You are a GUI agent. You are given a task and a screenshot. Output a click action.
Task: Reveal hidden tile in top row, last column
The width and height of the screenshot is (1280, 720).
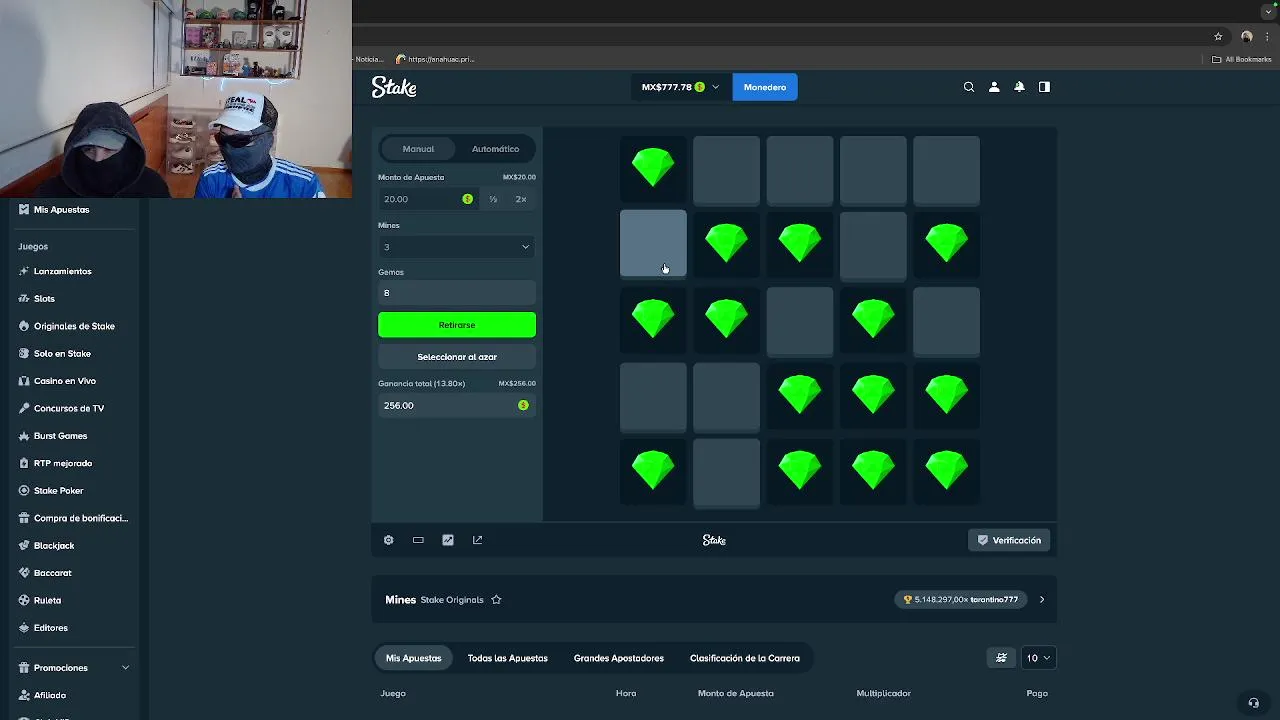click(x=946, y=170)
